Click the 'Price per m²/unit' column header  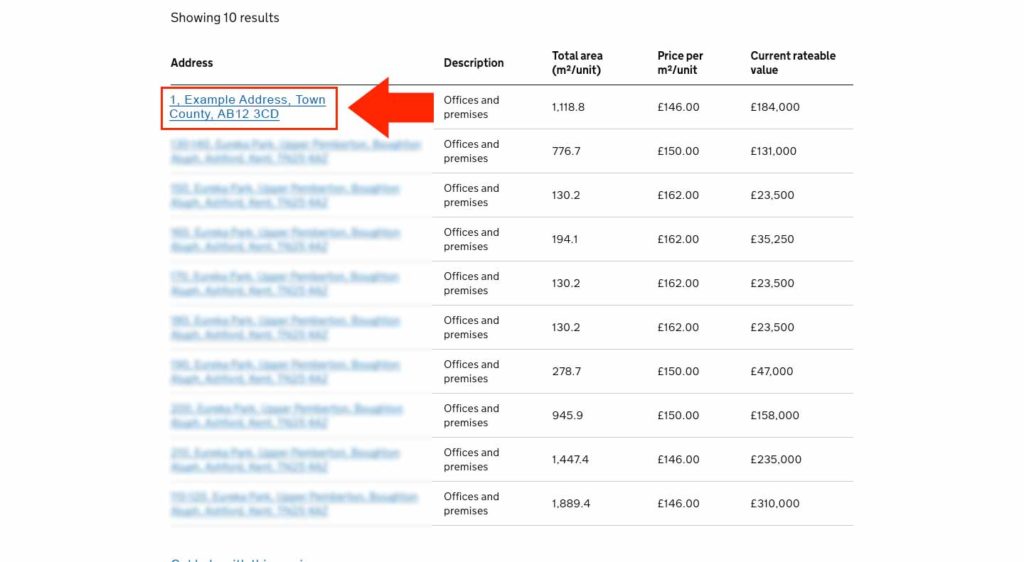pyautogui.click(x=680, y=63)
